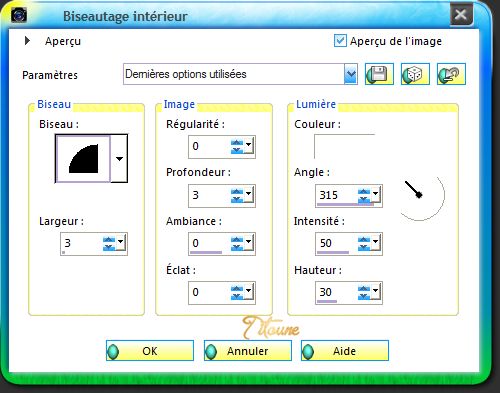
Task: Click the Intensité value field
Action: tap(336, 243)
